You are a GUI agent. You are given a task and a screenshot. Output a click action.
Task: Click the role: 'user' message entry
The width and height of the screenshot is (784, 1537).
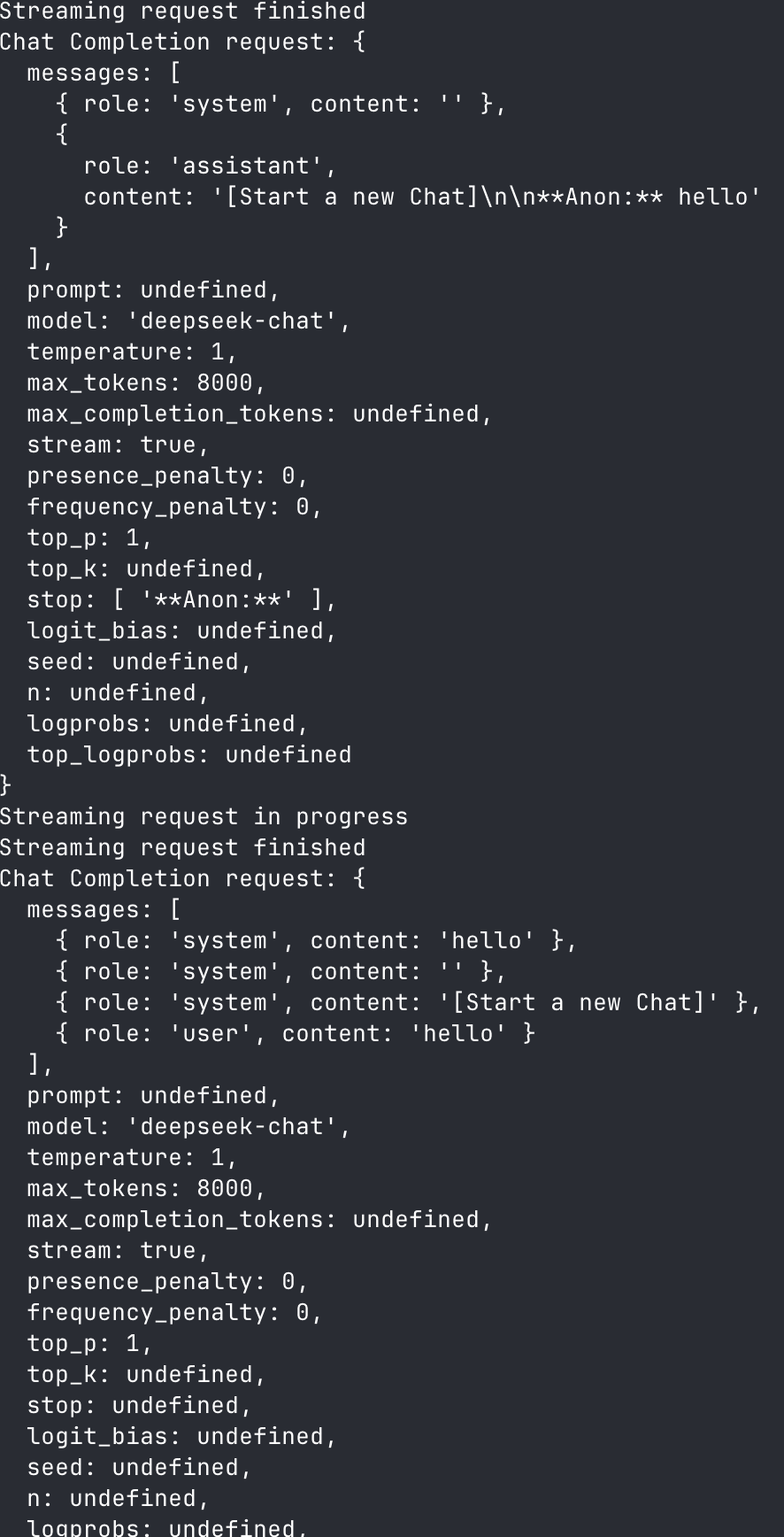click(296, 1033)
